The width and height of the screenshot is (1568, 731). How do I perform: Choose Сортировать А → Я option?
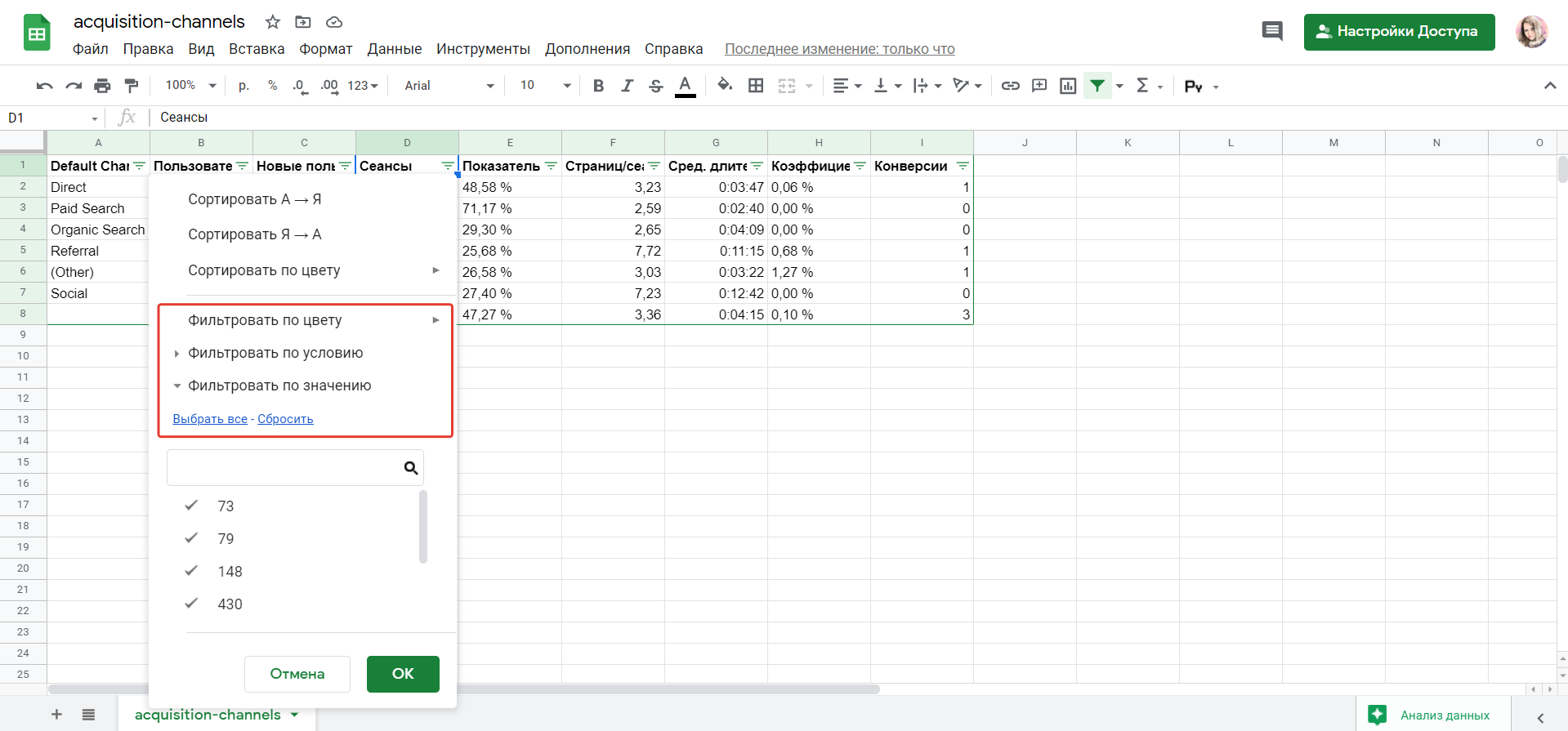(x=254, y=199)
